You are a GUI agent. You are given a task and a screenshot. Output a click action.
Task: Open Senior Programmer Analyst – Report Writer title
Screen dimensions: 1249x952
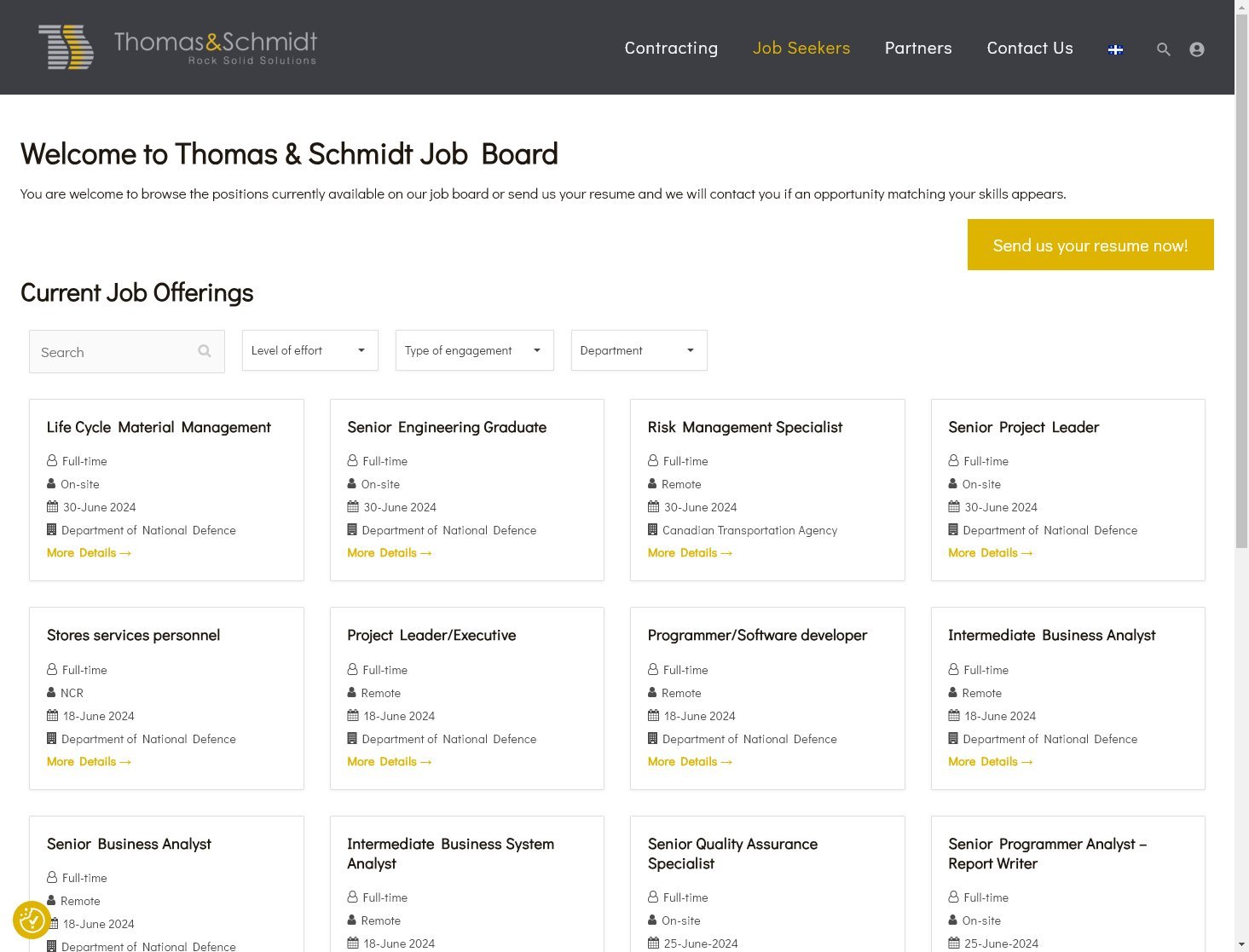coord(1047,853)
